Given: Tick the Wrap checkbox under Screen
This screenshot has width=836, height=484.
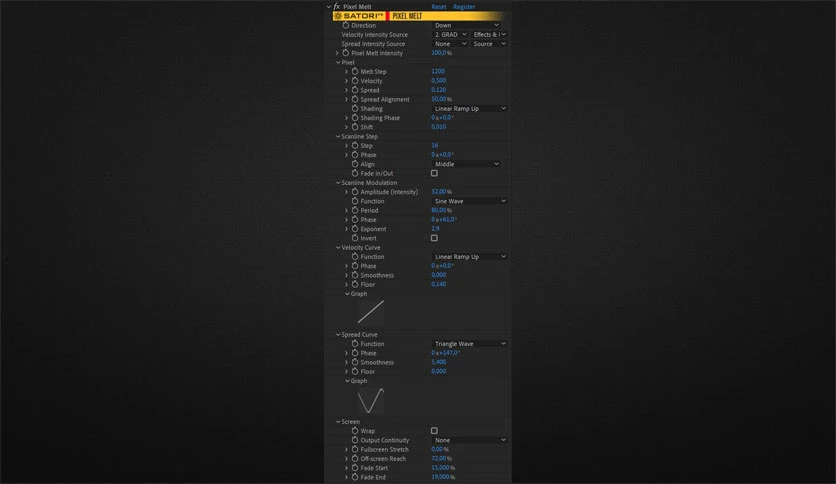Looking at the screenshot, I should [435, 431].
